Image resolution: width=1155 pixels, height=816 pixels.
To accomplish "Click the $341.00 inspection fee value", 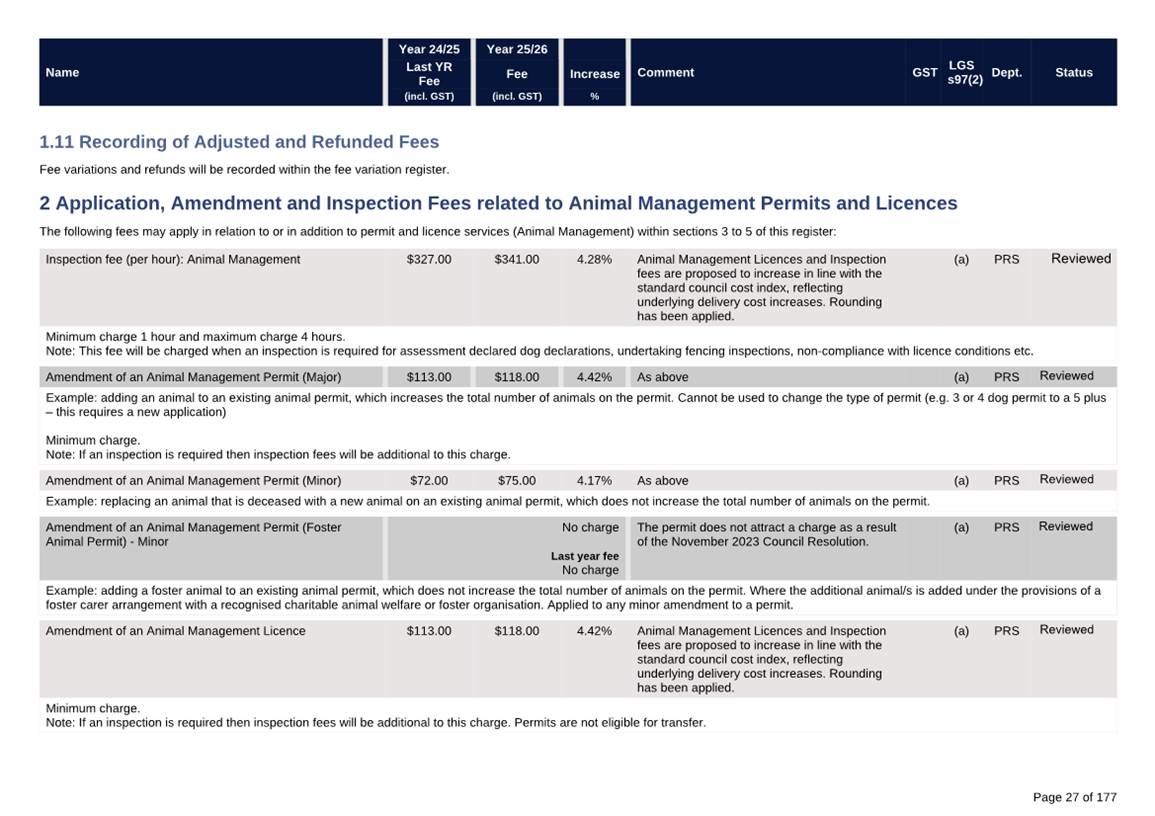I will click(x=516, y=259).
